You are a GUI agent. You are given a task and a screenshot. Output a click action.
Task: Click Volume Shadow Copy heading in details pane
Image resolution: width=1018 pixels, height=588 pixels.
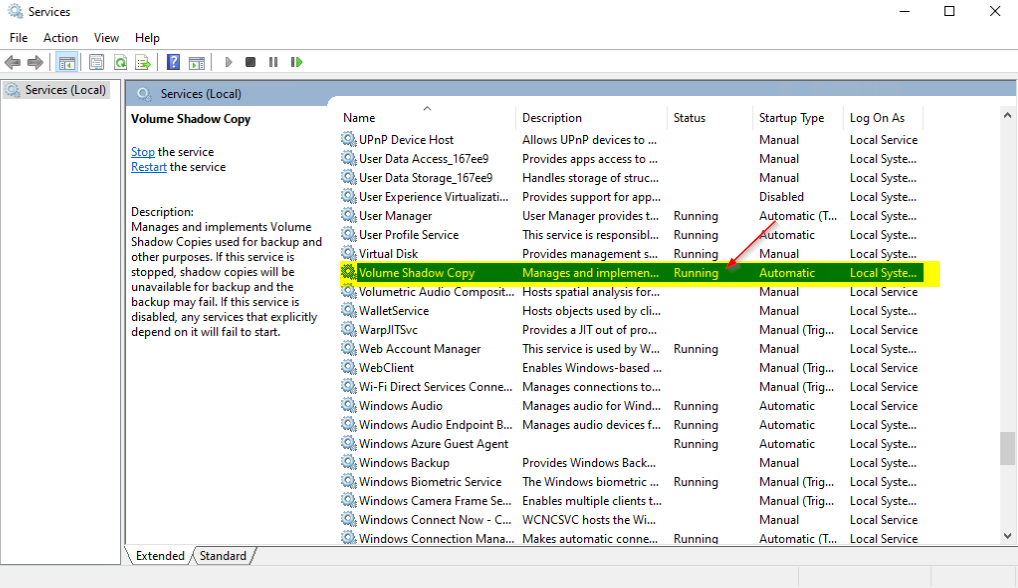pos(190,119)
